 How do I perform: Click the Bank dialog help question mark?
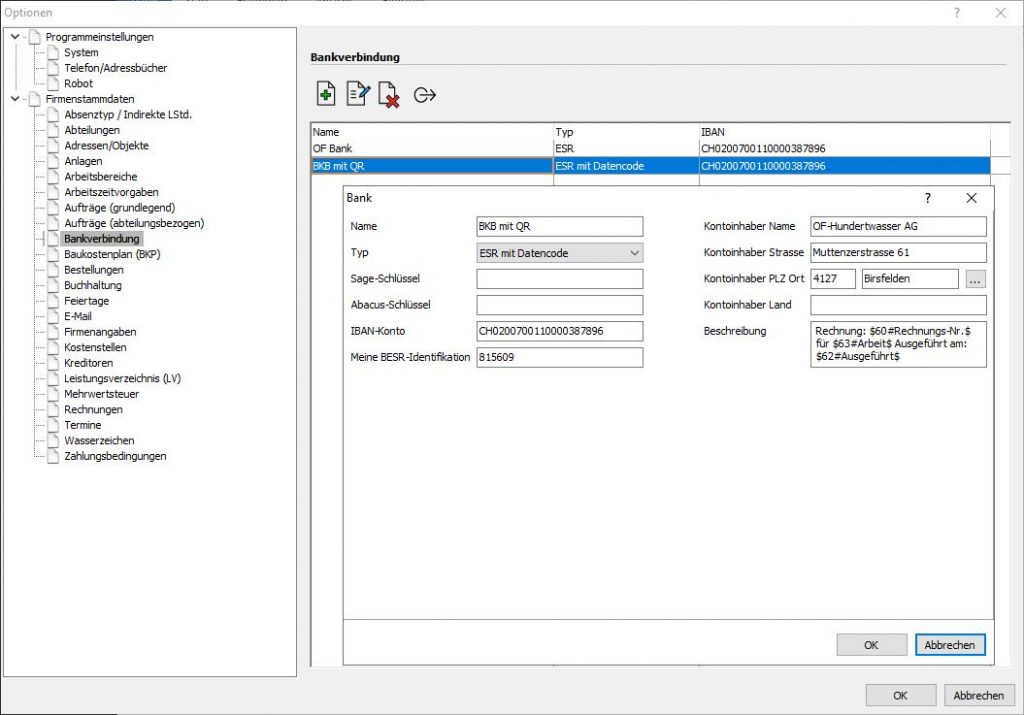coord(928,198)
